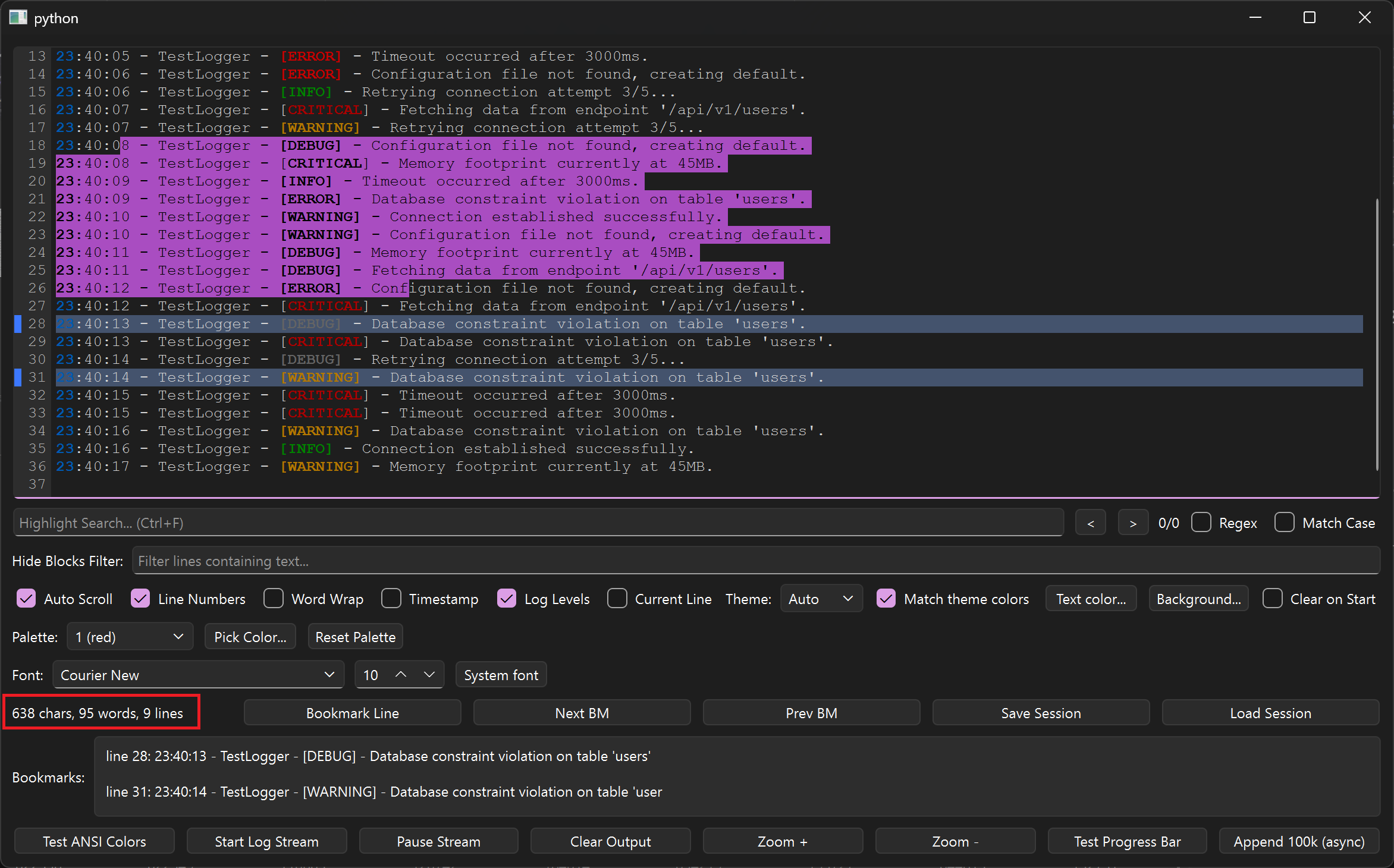Click the python window title icon

[18, 17]
